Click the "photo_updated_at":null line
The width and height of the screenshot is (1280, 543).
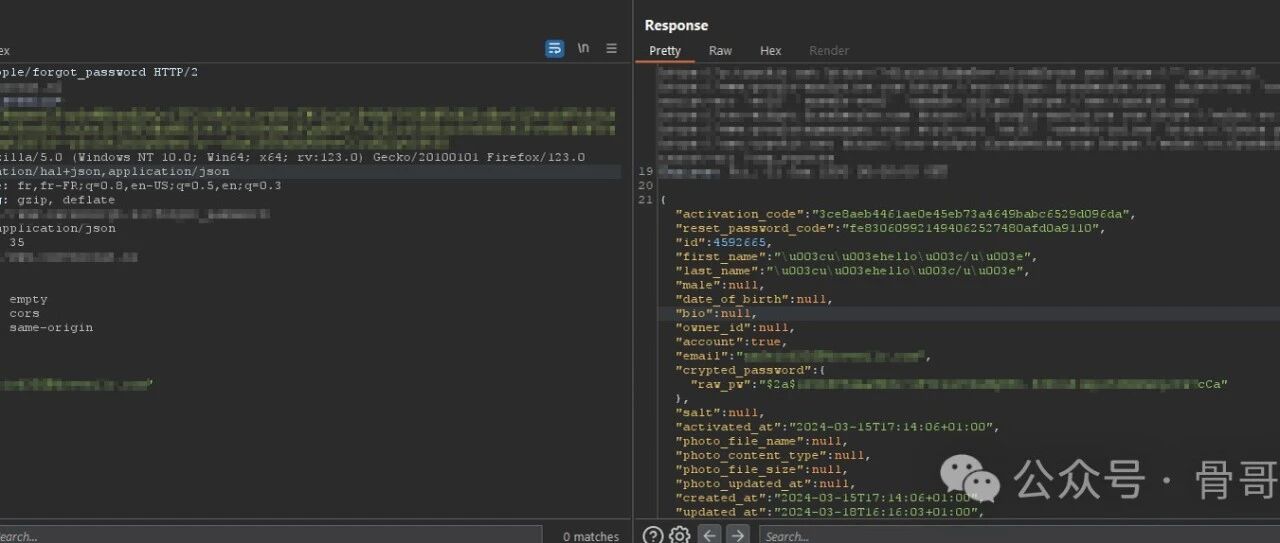click(766, 483)
